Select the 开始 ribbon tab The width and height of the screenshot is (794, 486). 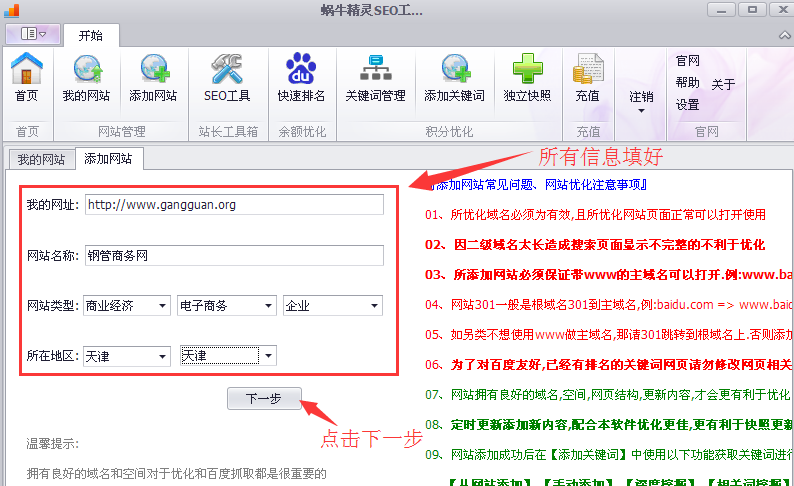point(91,35)
